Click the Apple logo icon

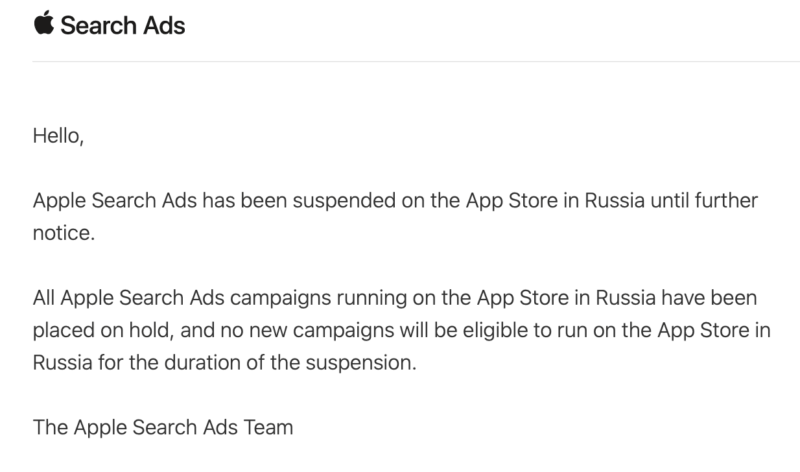tap(44, 23)
